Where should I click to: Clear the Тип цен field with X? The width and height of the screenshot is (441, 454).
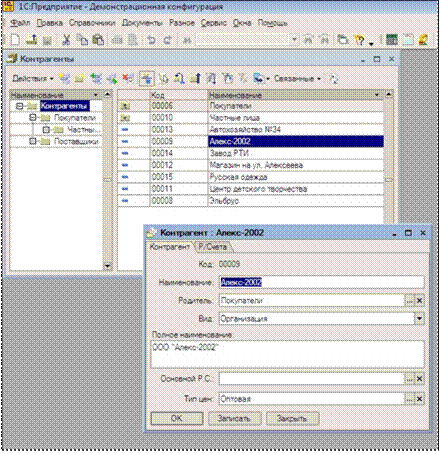[x=419, y=399]
